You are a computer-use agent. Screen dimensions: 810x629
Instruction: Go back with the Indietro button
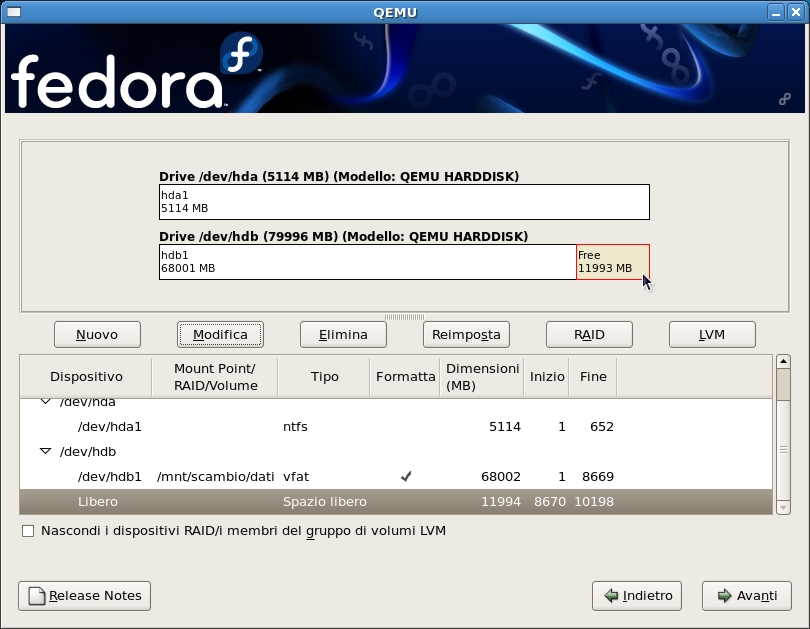637,596
